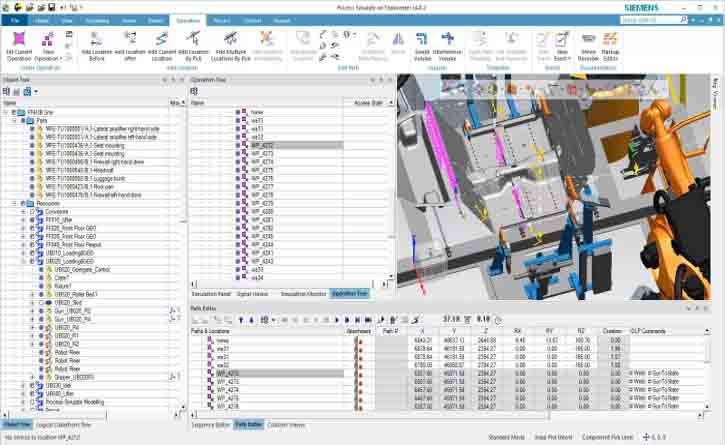Open Logical Collections Tree tab

[64, 424]
